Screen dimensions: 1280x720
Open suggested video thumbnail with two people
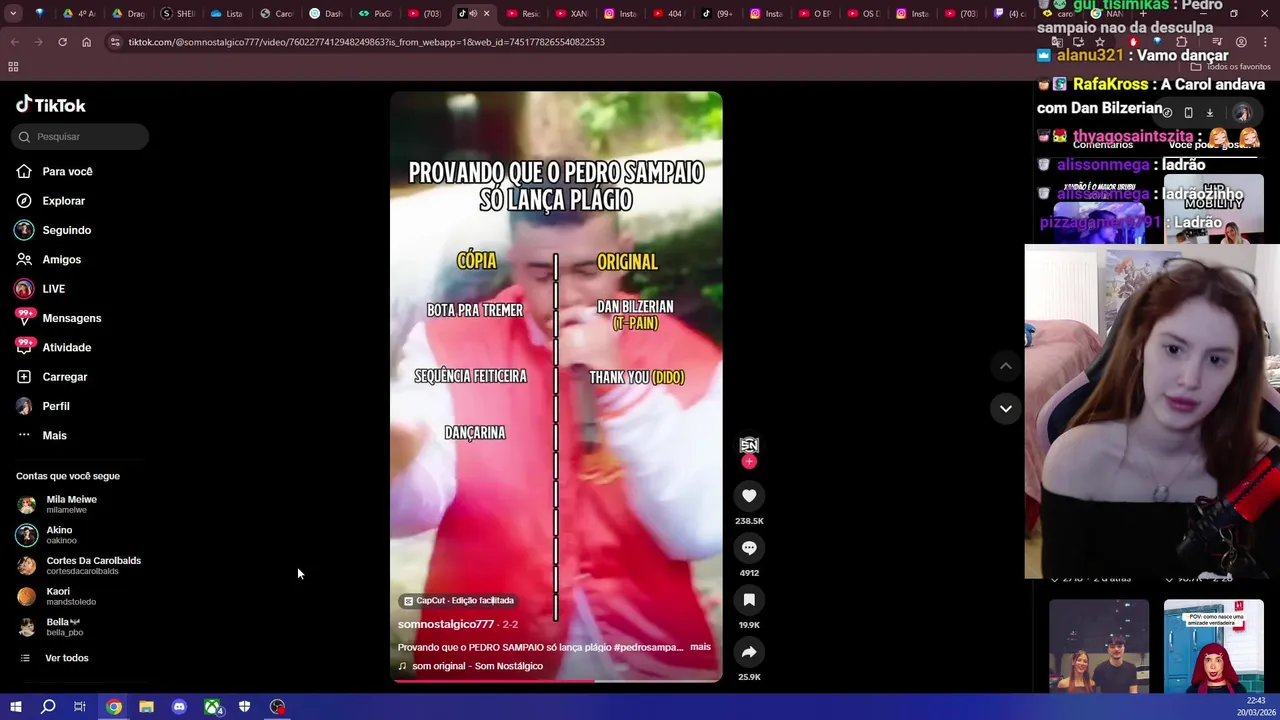point(1099,646)
